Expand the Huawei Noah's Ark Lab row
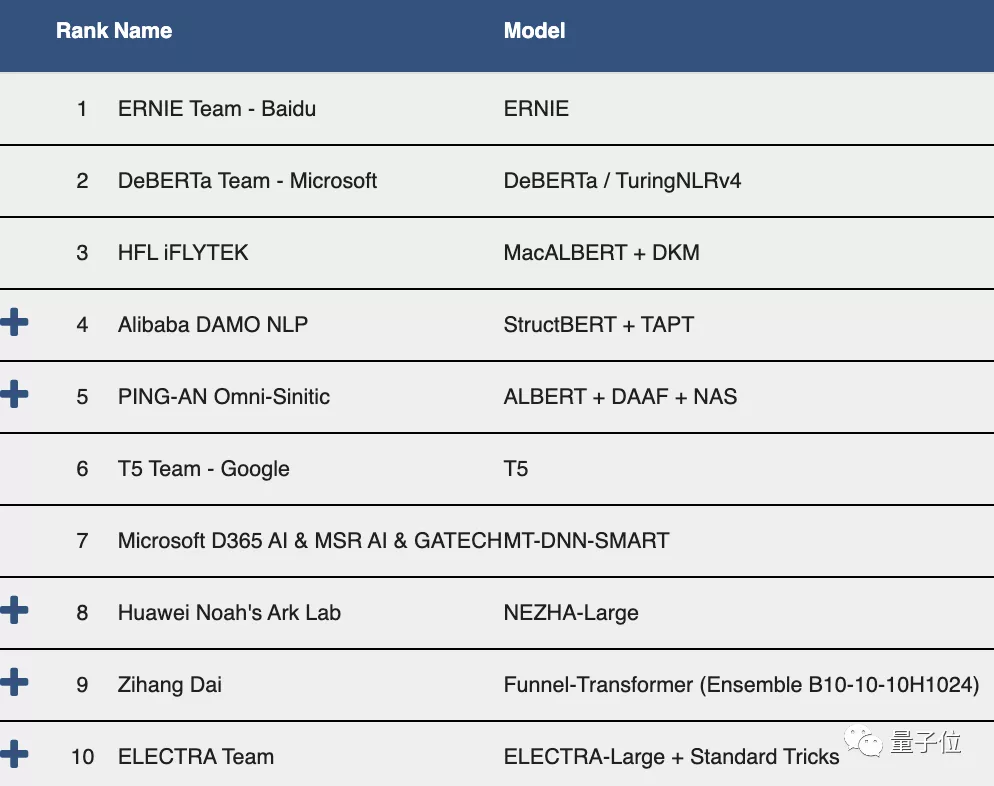The height and width of the screenshot is (786, 994). click(14, 610)
